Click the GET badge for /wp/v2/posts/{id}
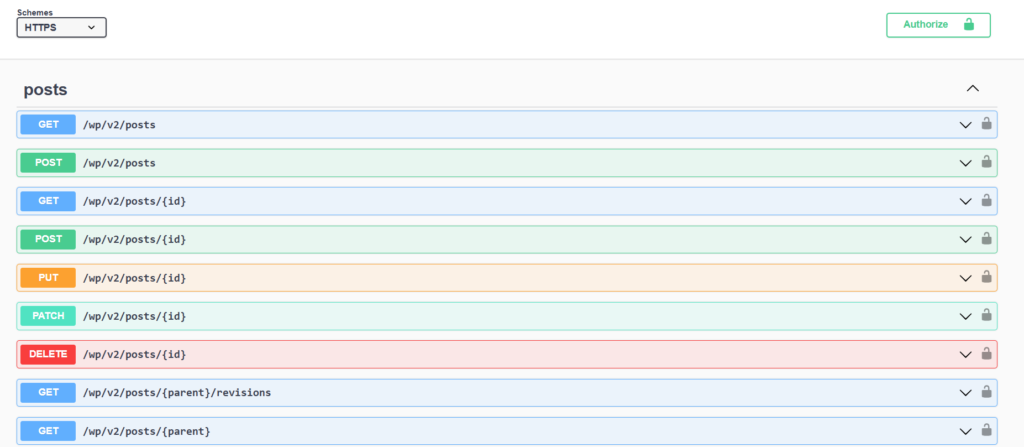Viewport: 1024px width, 447px height. pyautogui.click(x=48, y=201)
